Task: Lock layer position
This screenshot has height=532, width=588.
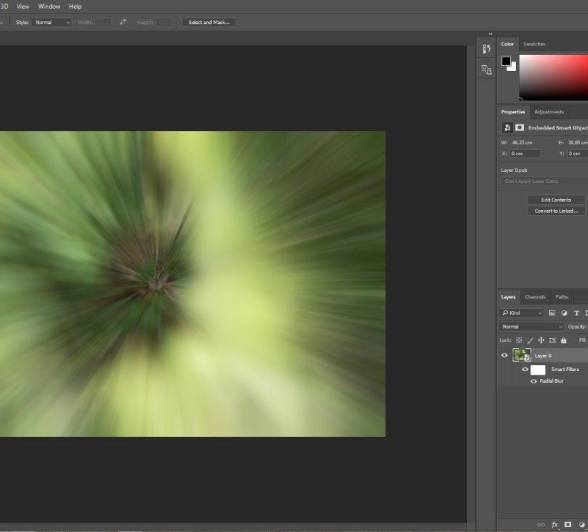Action: click(541, 340)
